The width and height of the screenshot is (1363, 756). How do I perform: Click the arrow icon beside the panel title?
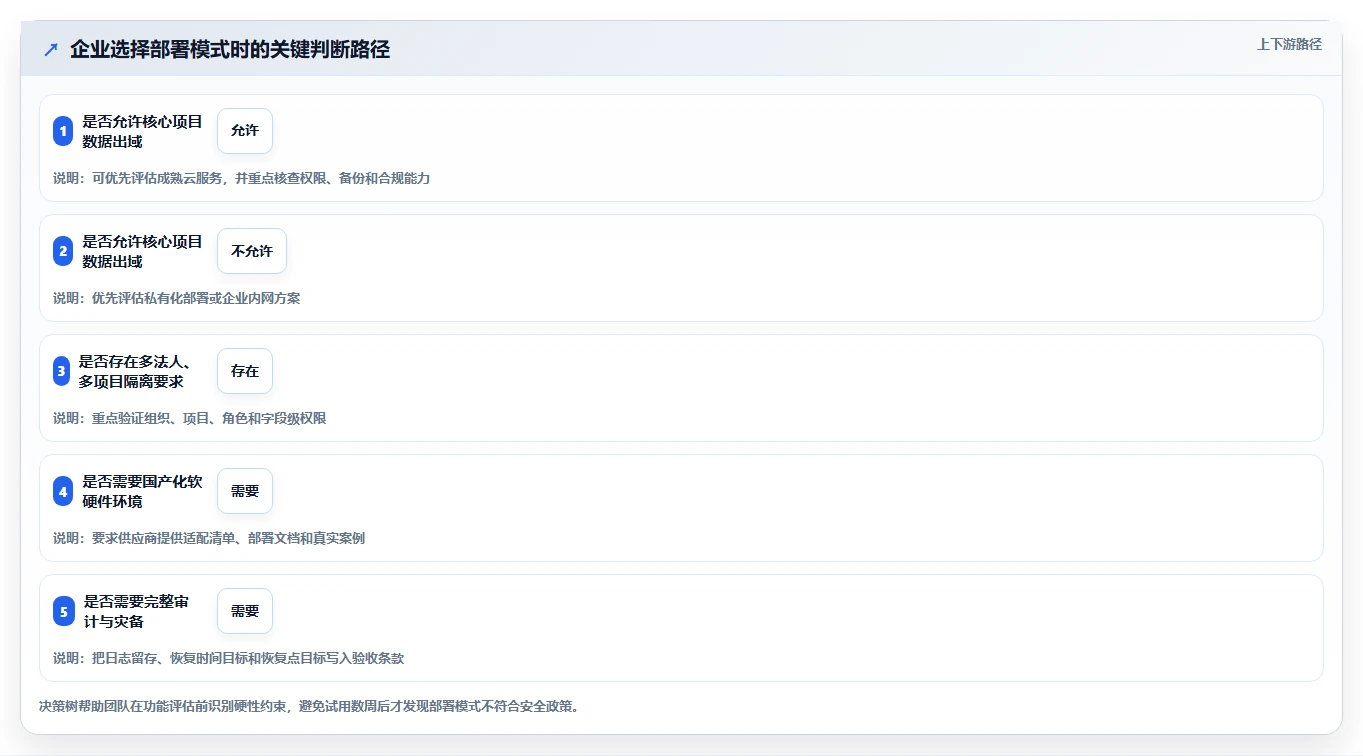[x=51, y=49]
